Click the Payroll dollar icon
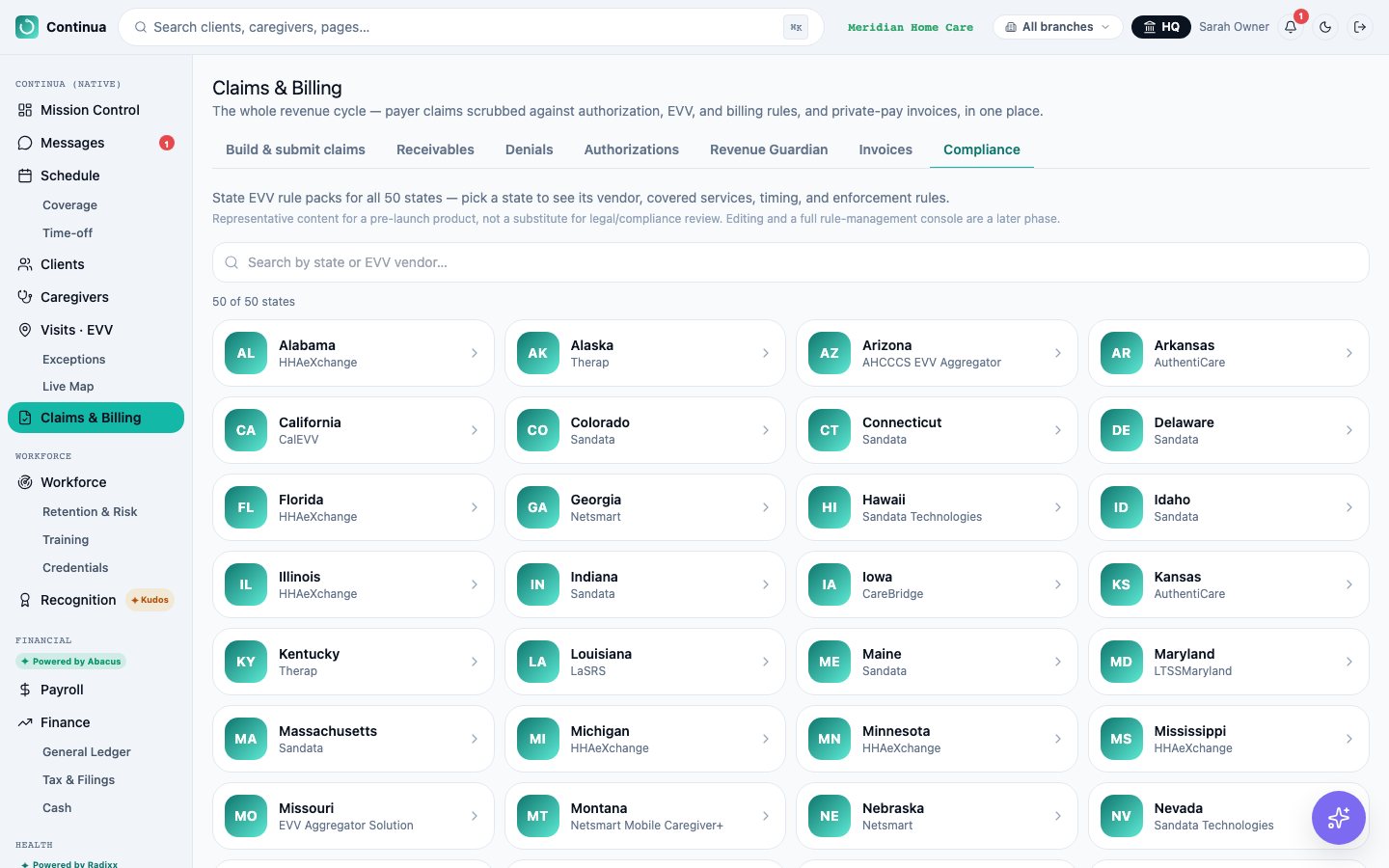 [25, 690]
